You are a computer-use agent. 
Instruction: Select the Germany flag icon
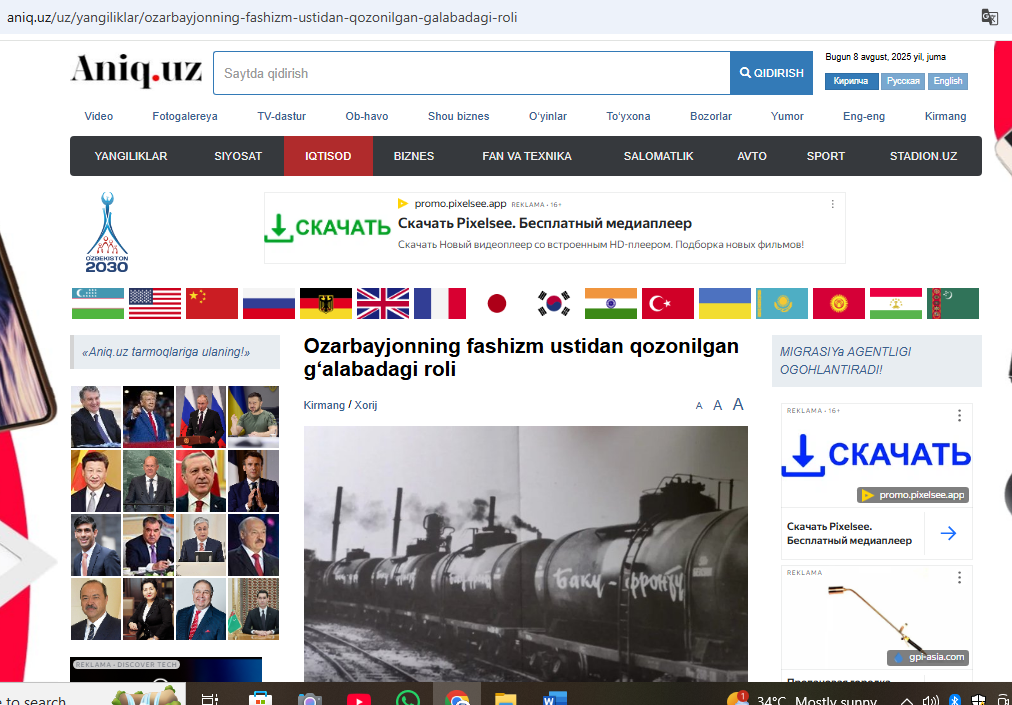click(326, 303)
